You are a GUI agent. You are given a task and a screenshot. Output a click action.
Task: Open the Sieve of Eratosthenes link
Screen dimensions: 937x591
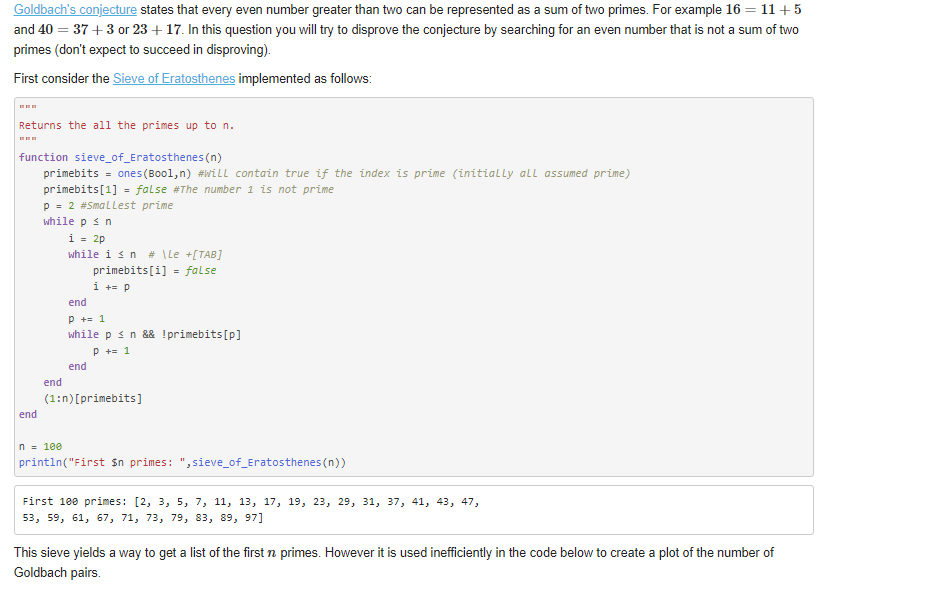[x=174, y=78]
